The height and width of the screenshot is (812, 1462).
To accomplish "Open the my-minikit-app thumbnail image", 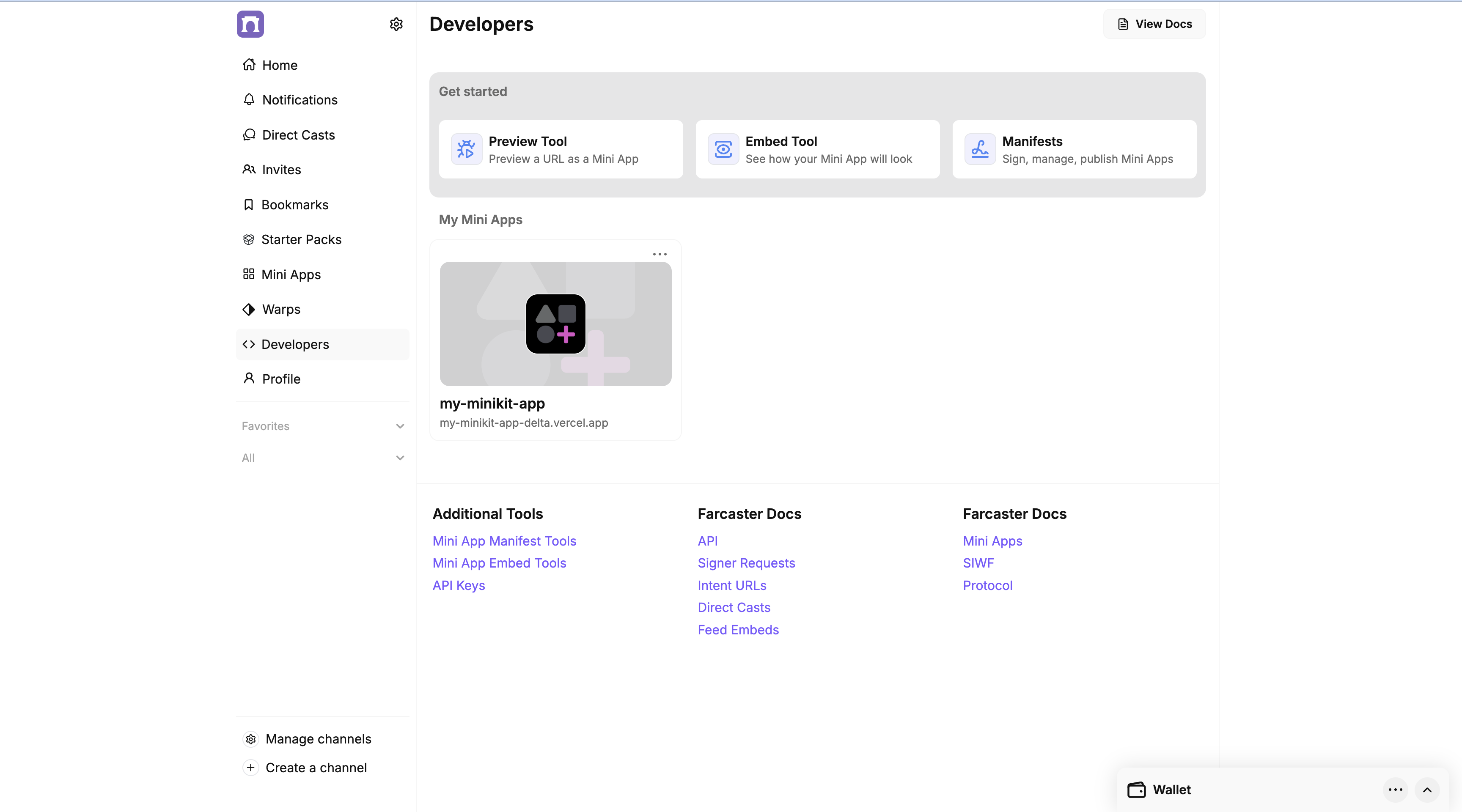I will click(555, 324).
